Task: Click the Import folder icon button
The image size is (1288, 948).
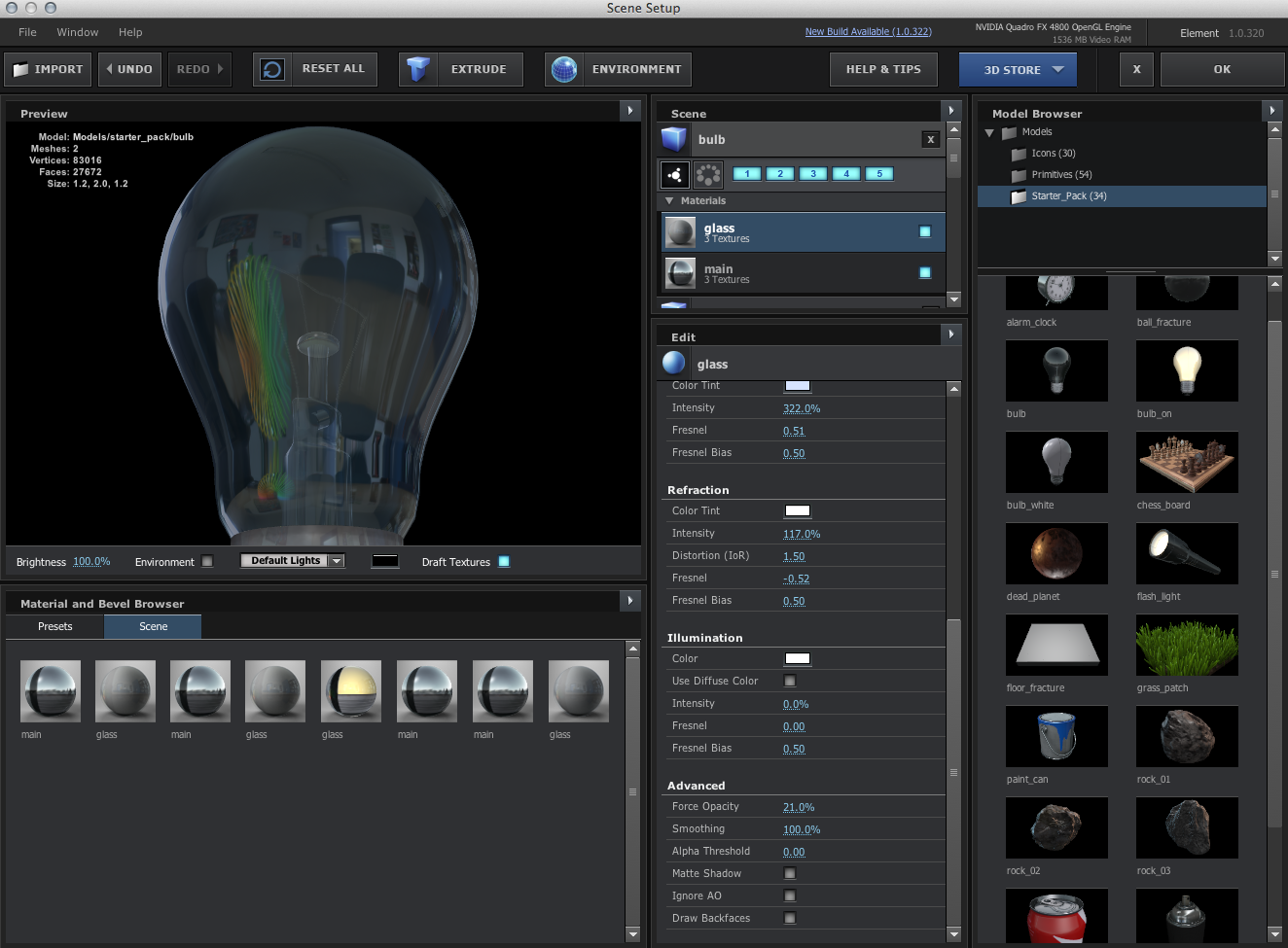Action: click(21, 69)
